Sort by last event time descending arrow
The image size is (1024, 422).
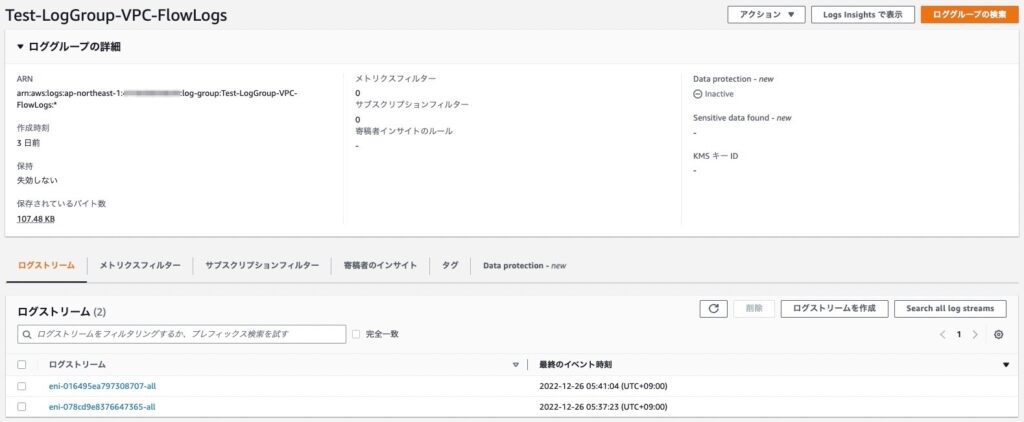tap(1006, 365)
